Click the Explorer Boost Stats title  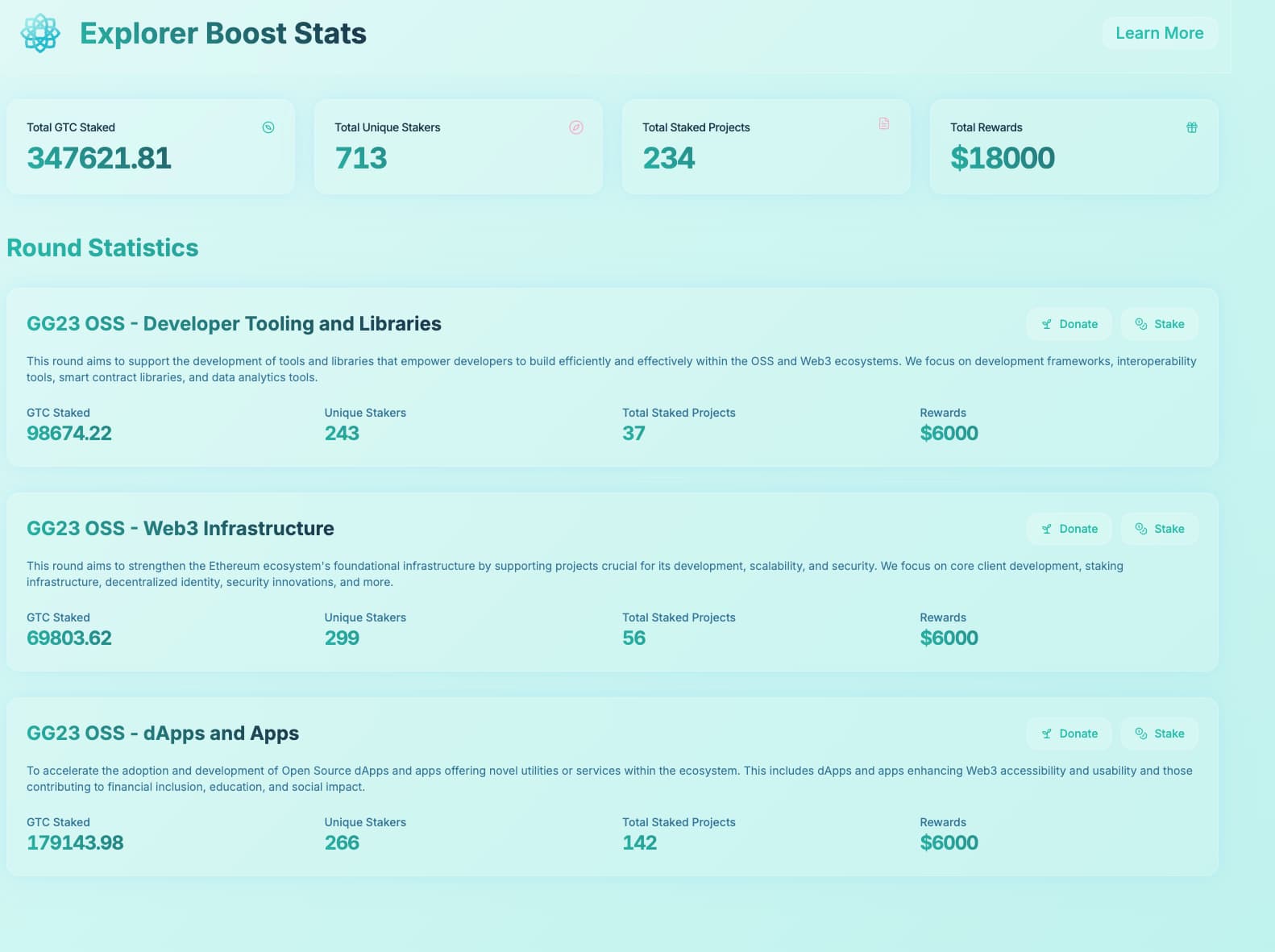tap(223, 33)
